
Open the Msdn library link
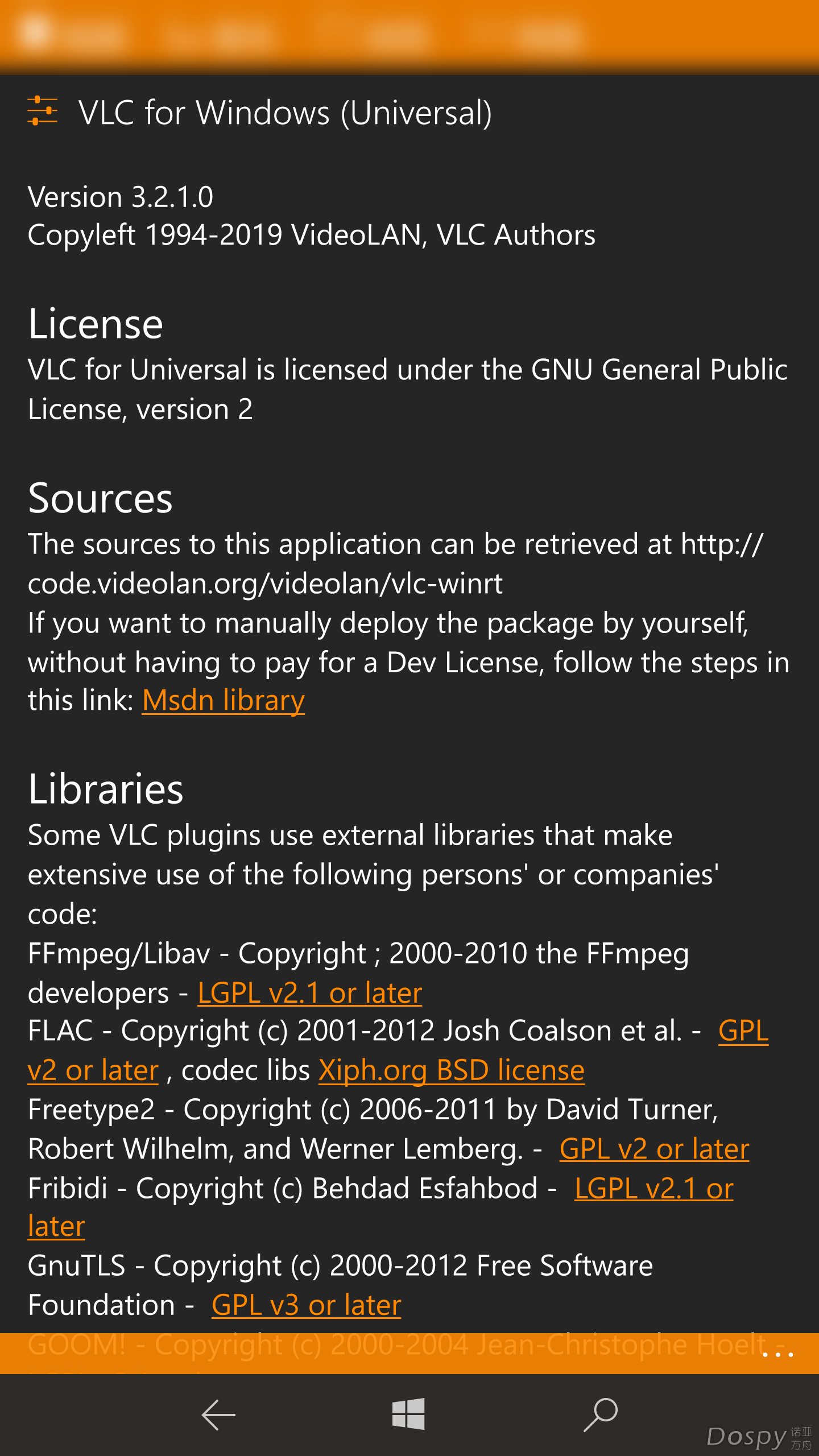tap(223, 700)
